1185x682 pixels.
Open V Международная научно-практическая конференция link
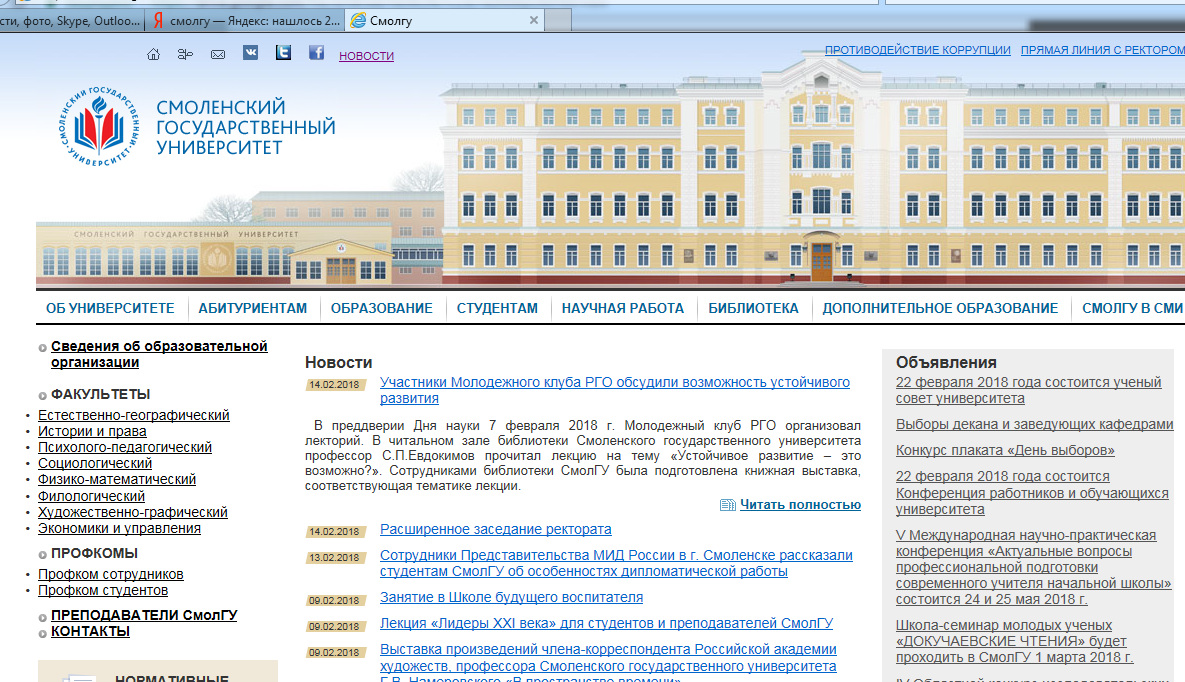(x=1033, y=567)
